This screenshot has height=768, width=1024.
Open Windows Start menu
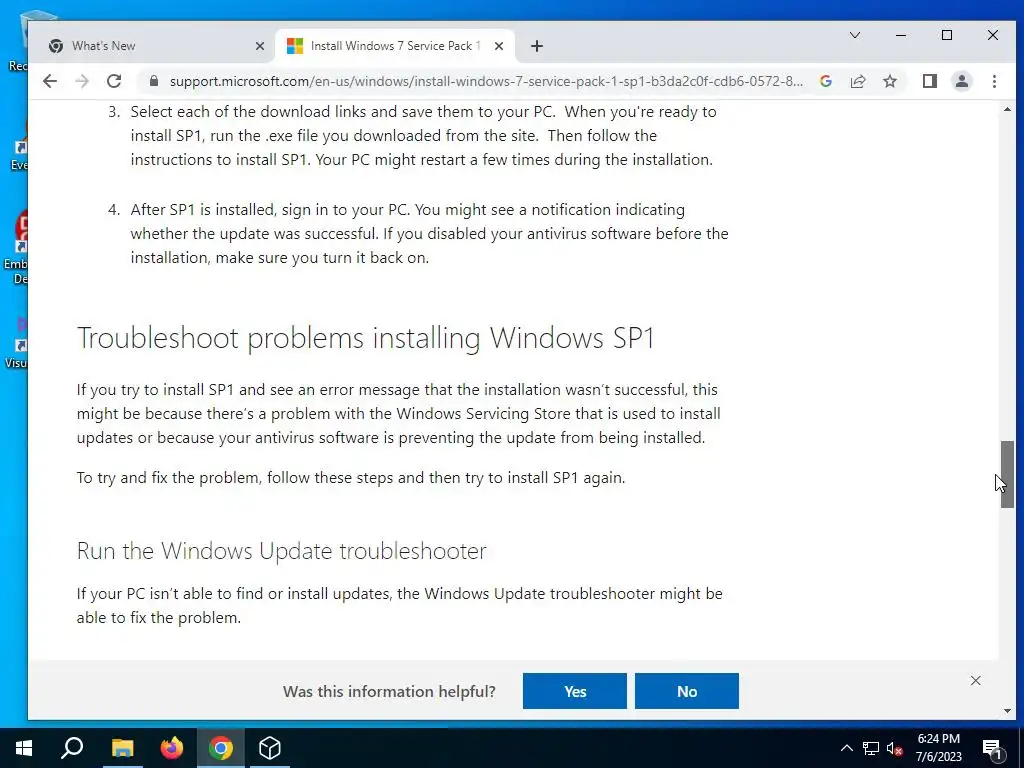24,748
